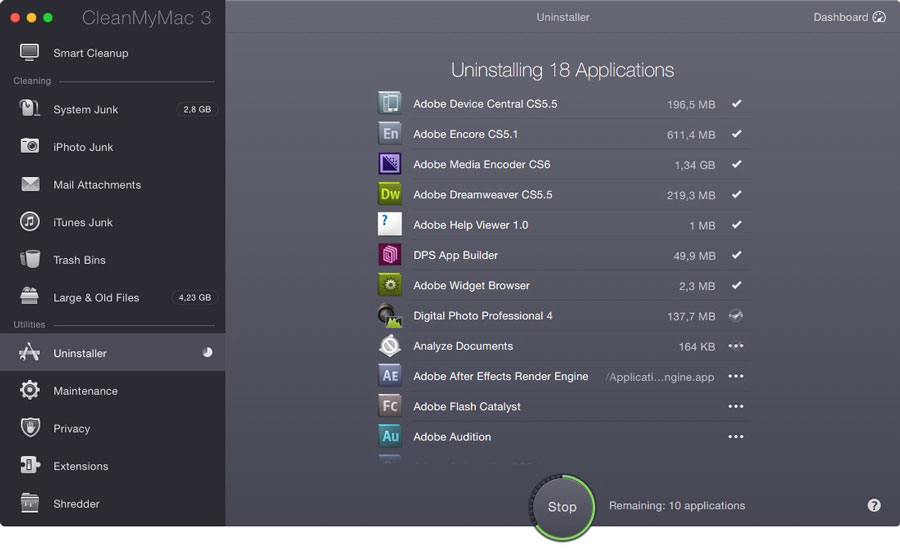Click the checkmark for Adobe Dreamweaver CS5.5
900x553 pixels.
coord(736,194)
